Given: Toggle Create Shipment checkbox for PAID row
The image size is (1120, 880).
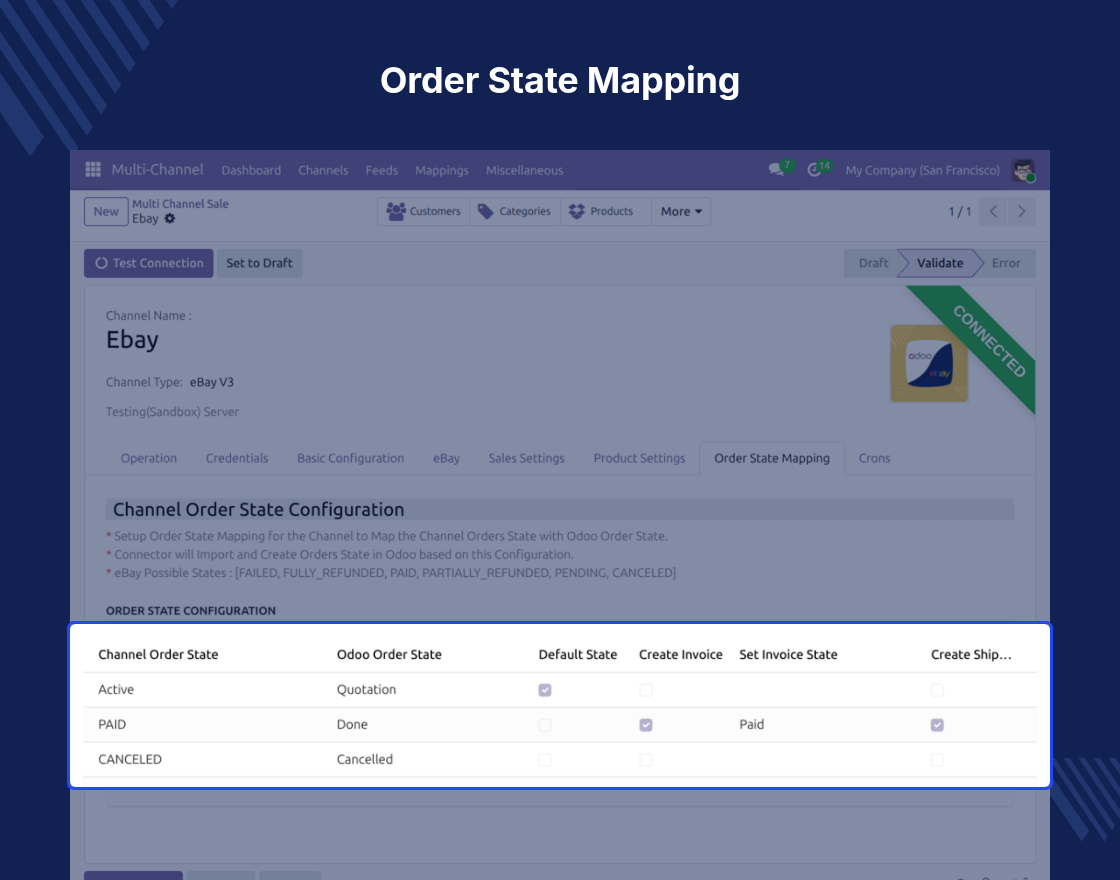Looking at the screenshot, I should pyautogui.click(x=937, y=725).
